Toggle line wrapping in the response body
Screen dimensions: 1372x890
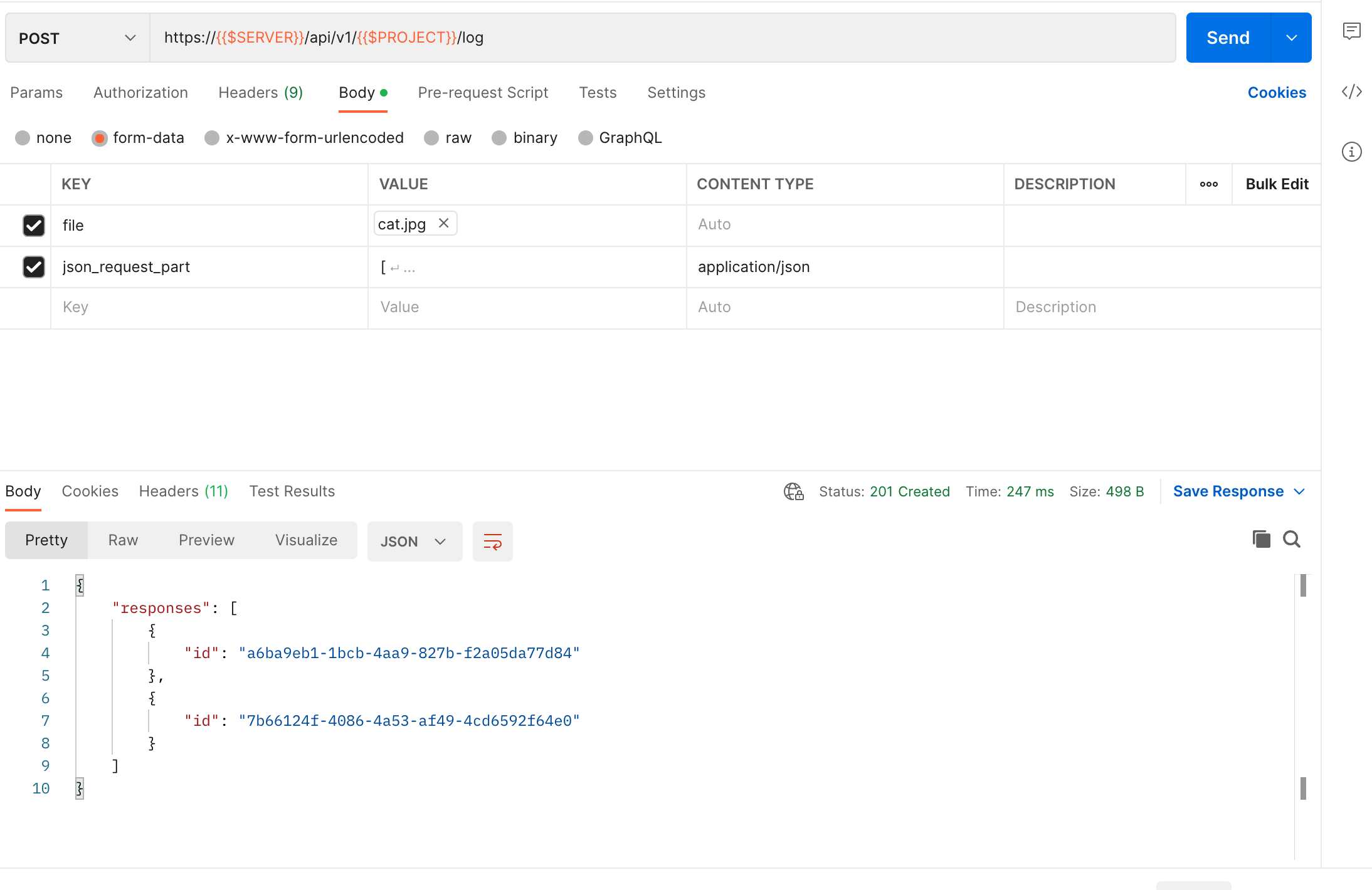pos(493,541)
